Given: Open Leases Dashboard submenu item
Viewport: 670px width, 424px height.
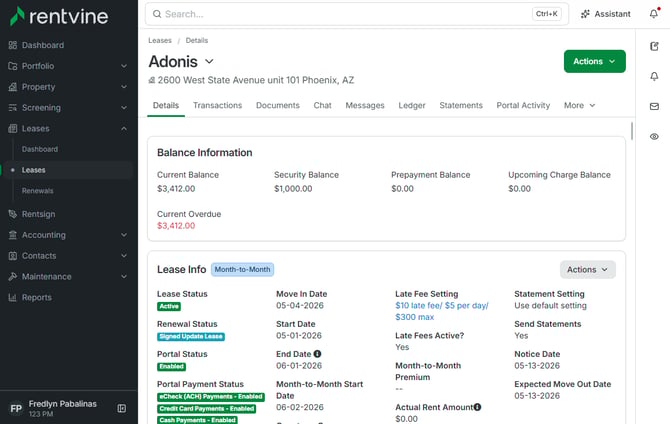Looking at the screenshot, I should 40,149.
